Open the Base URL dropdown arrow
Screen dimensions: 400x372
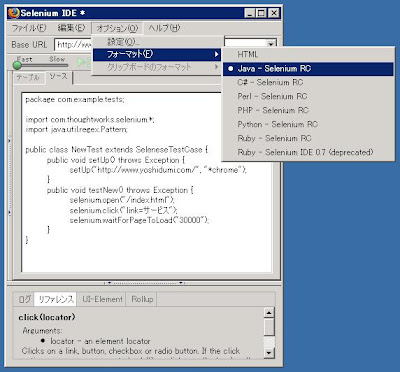pos(271,44)
